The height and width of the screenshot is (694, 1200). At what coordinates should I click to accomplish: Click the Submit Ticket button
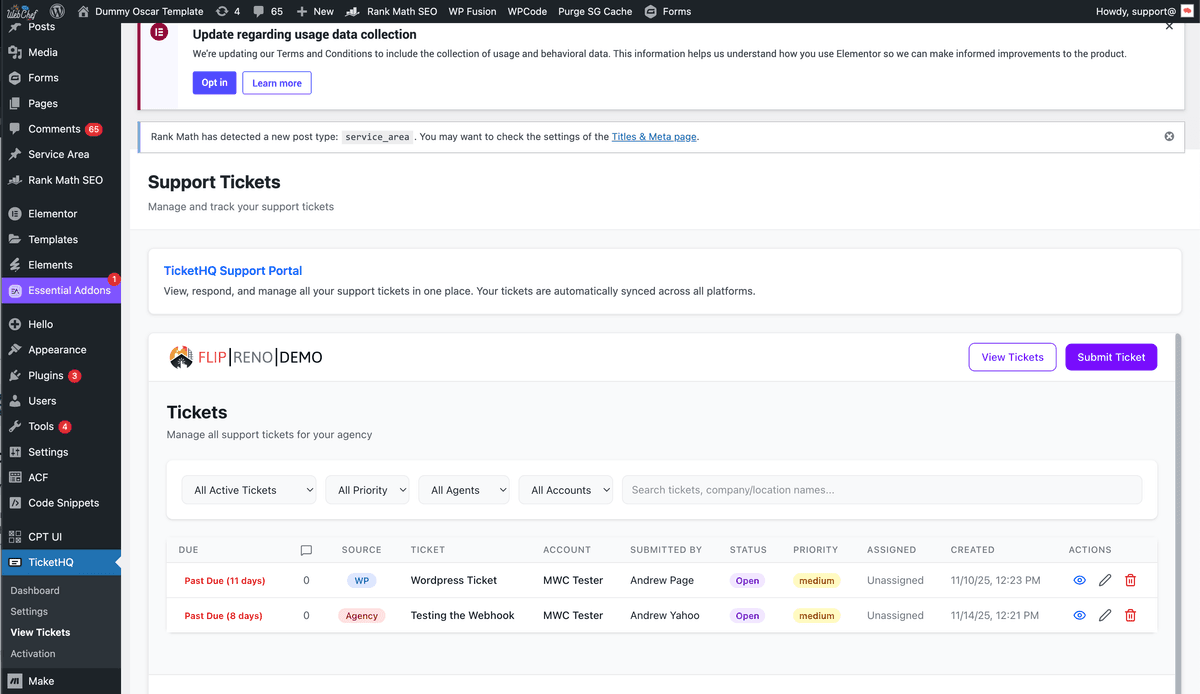(1111, 357)
